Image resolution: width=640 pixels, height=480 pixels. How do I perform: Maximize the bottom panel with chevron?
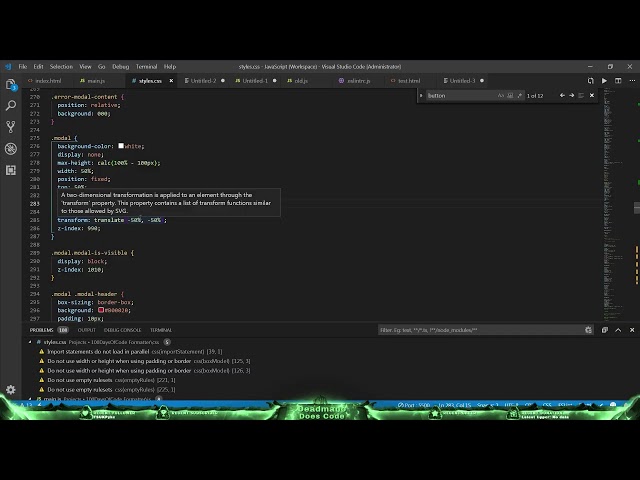click(618, 330)
